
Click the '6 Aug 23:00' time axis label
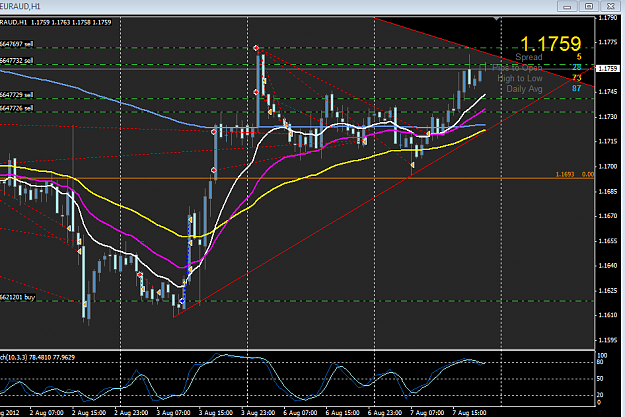tap(385, 413)
